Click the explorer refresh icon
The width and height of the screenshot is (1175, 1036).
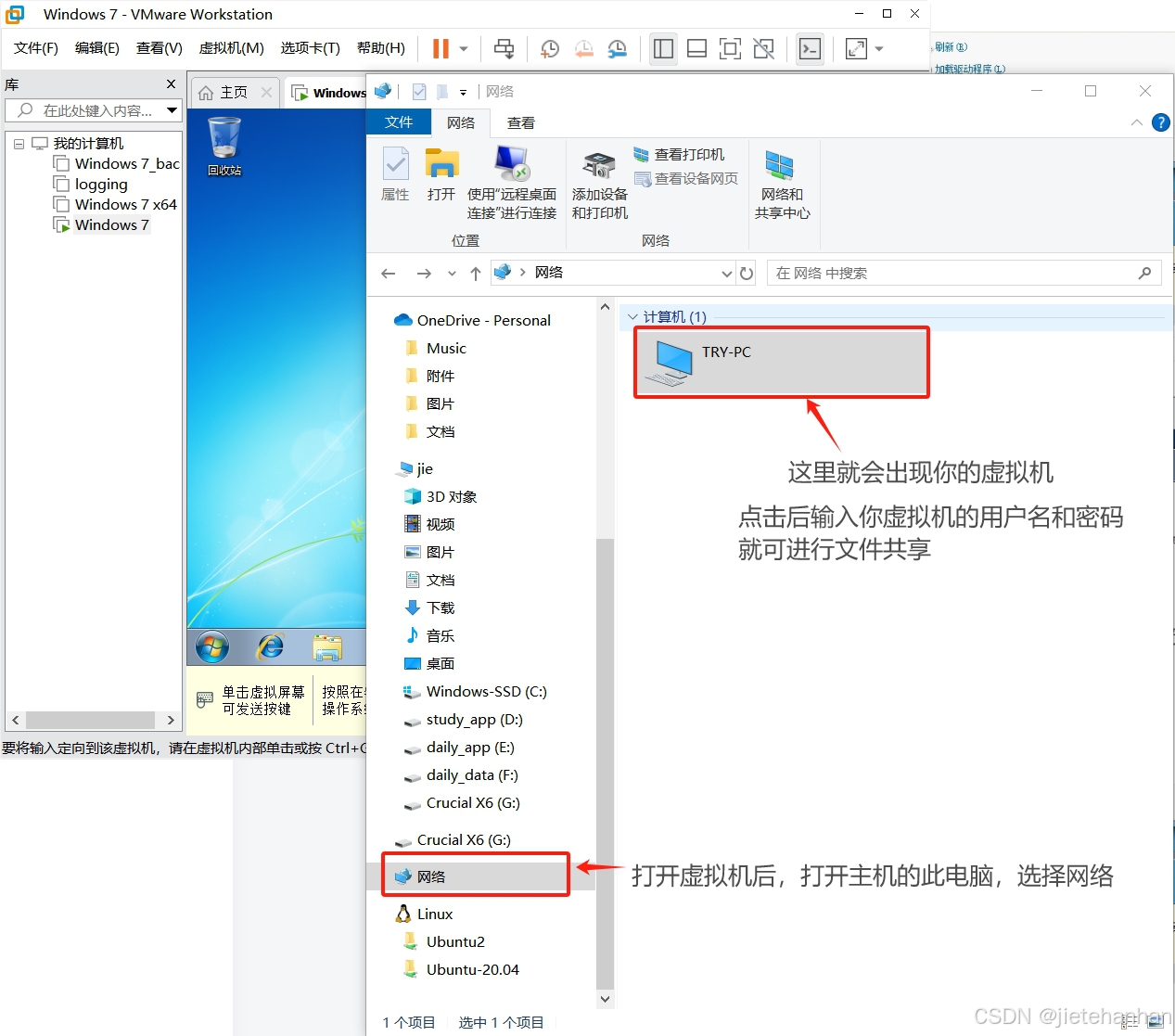(x=747, y=273)
